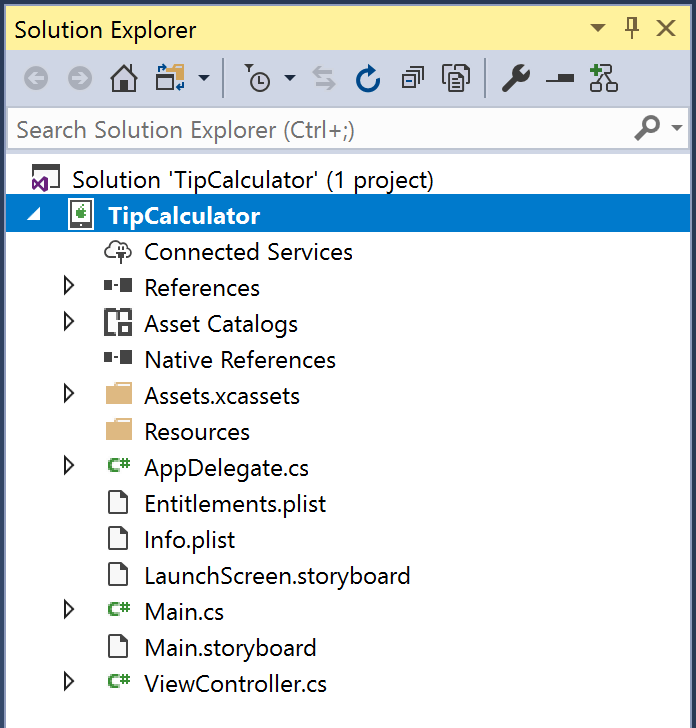696x728 pixels.
Task: Select LaunchScreen.storyboard file
Action: pos(277,576)
